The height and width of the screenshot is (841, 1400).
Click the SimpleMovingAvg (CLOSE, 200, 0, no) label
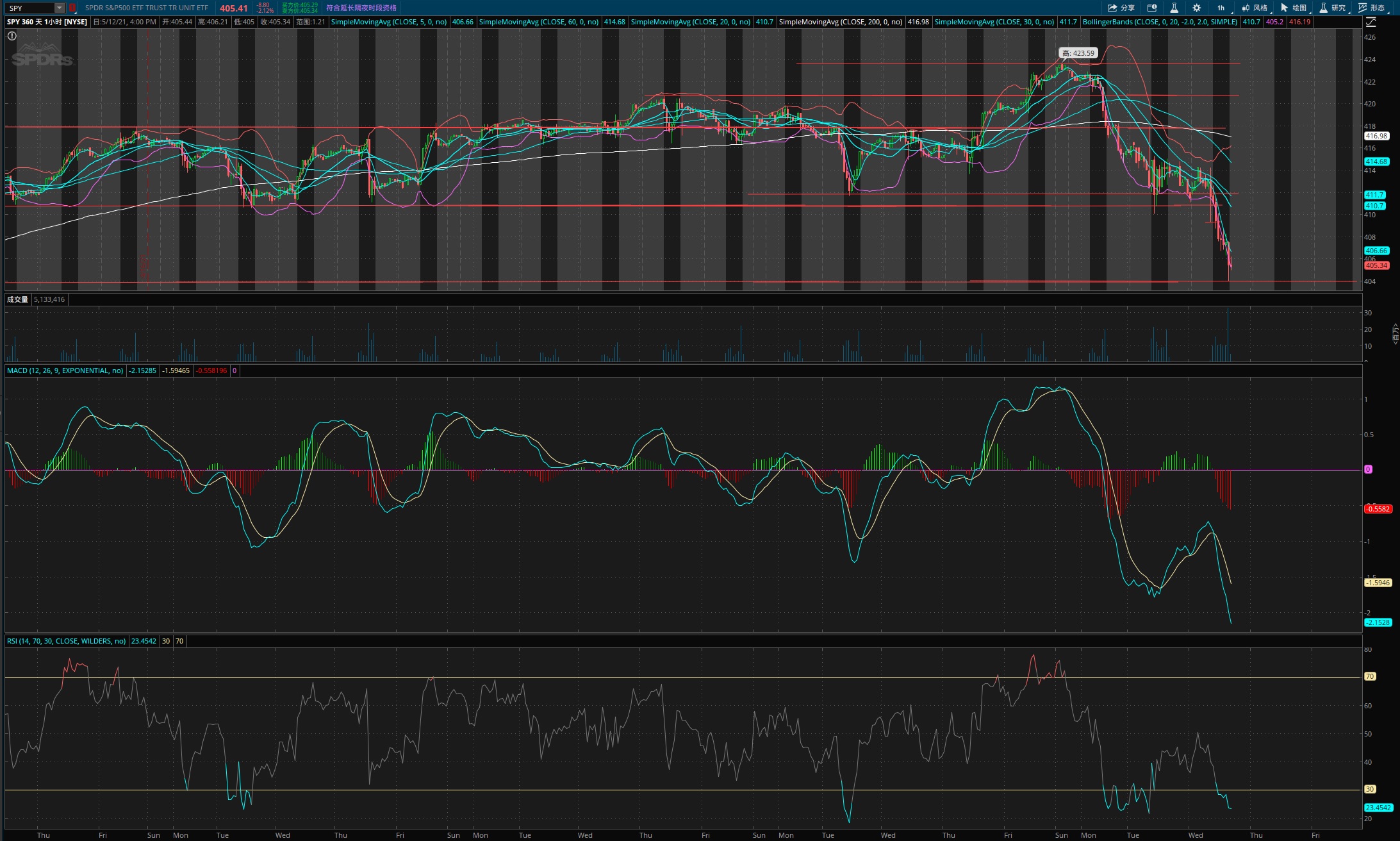coord(841,22)
